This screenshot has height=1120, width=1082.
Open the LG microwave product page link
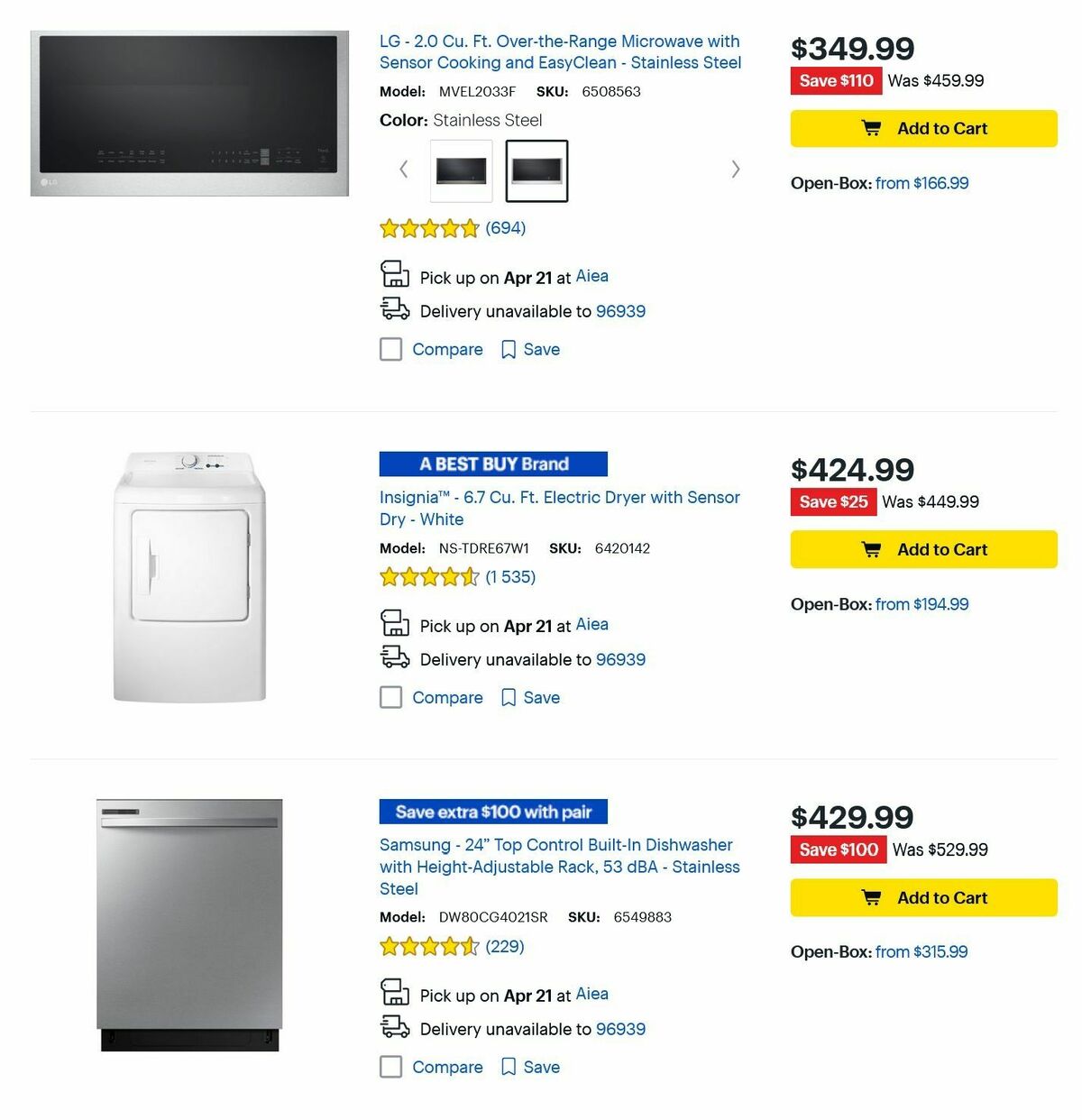click(x=559, y=51)
